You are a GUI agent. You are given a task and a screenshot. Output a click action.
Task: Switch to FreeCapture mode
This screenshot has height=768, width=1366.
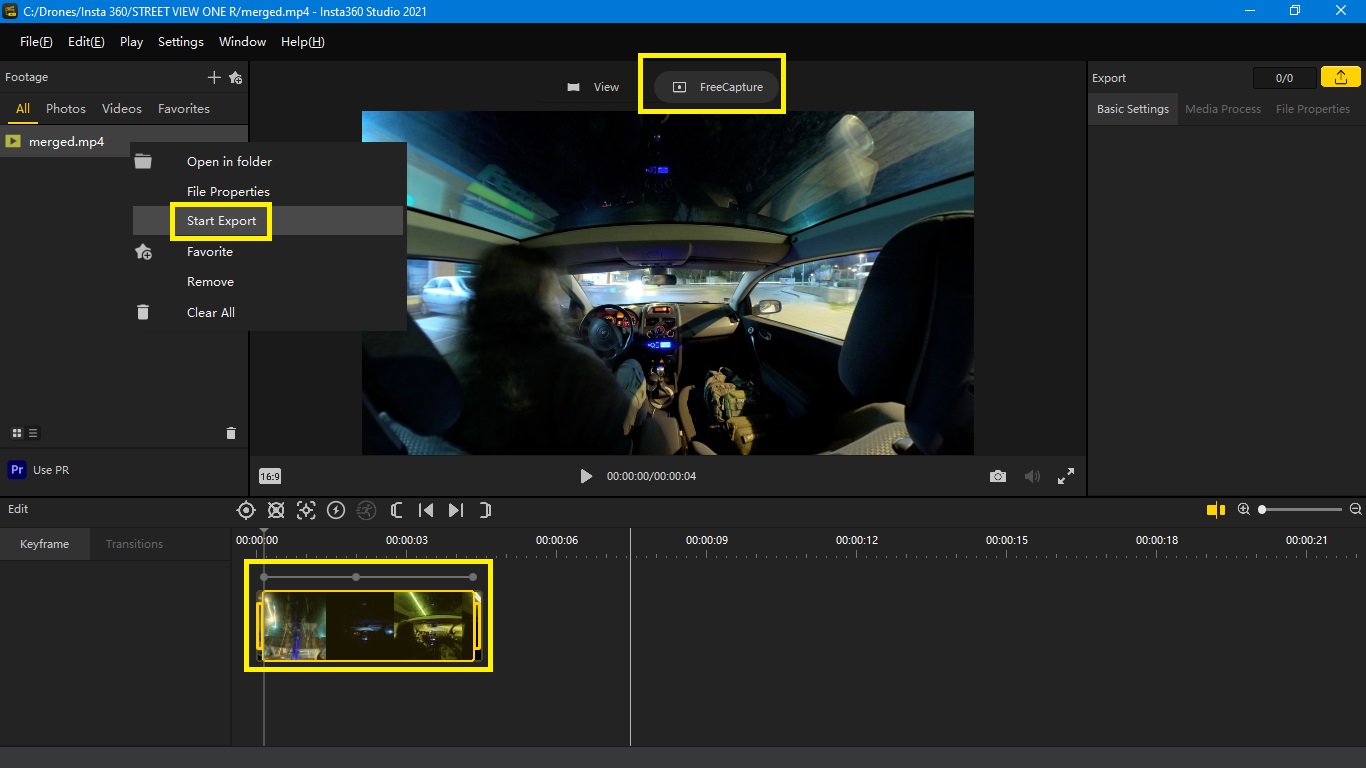717,87
